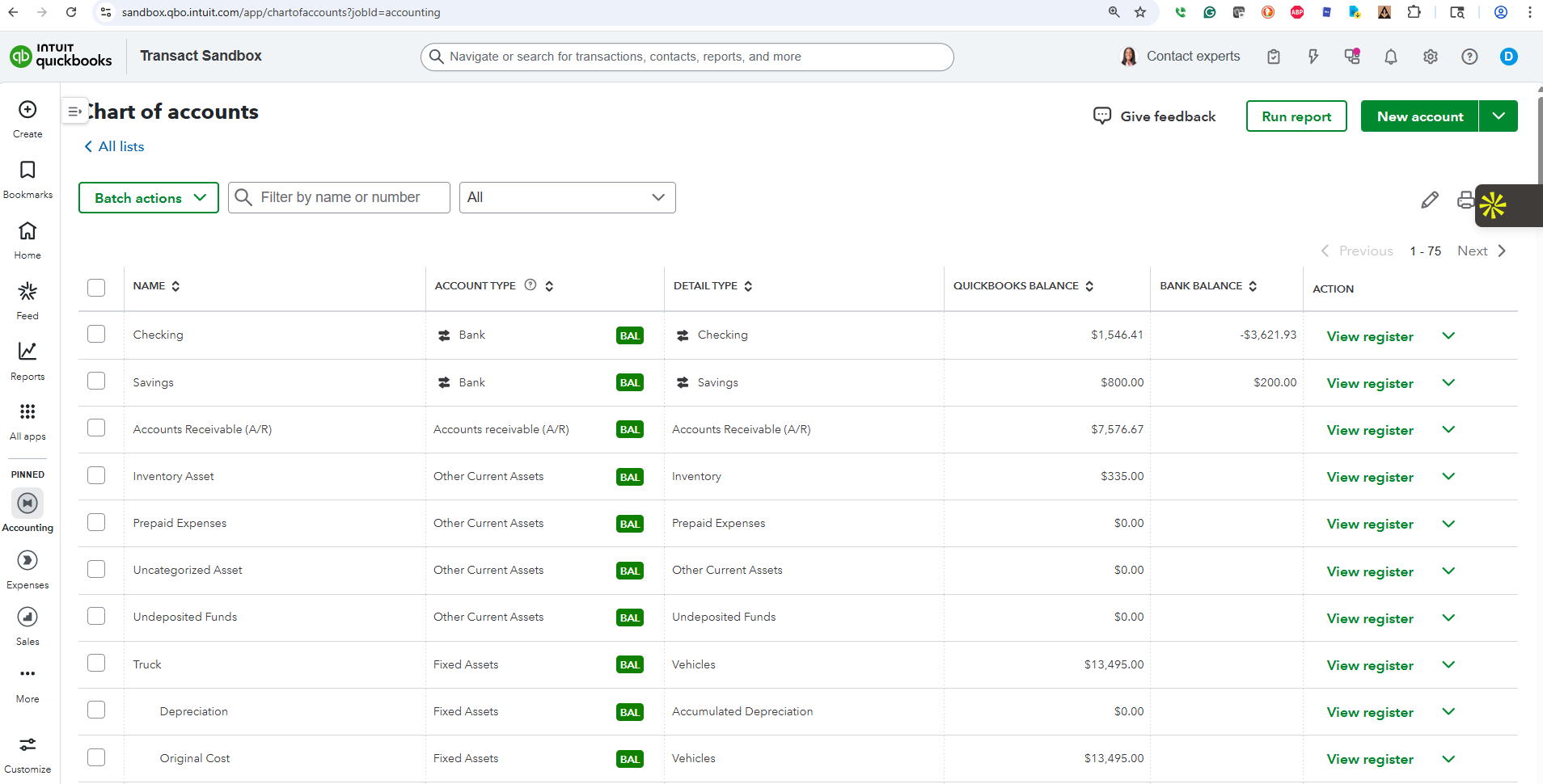Open the notifications bell icon

click(x=1390, y=57)
